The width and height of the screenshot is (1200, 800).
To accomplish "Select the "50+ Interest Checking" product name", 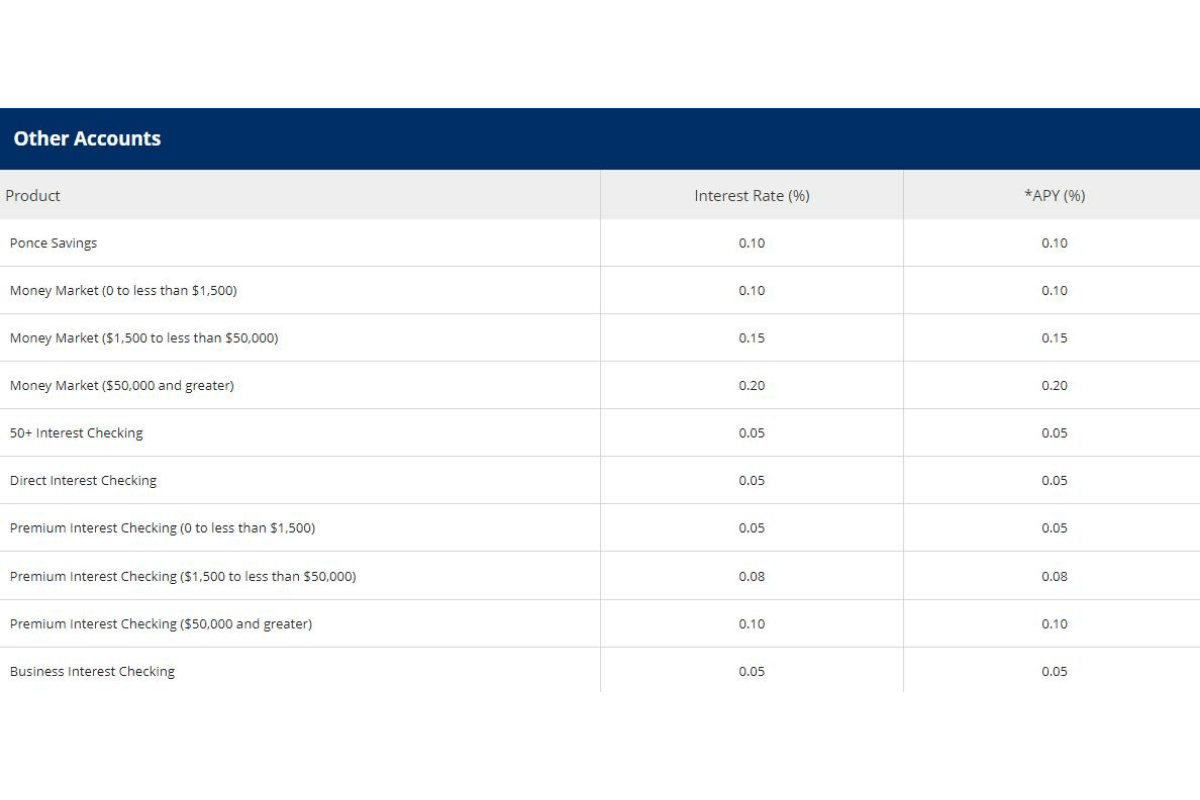I will (76, 433).
